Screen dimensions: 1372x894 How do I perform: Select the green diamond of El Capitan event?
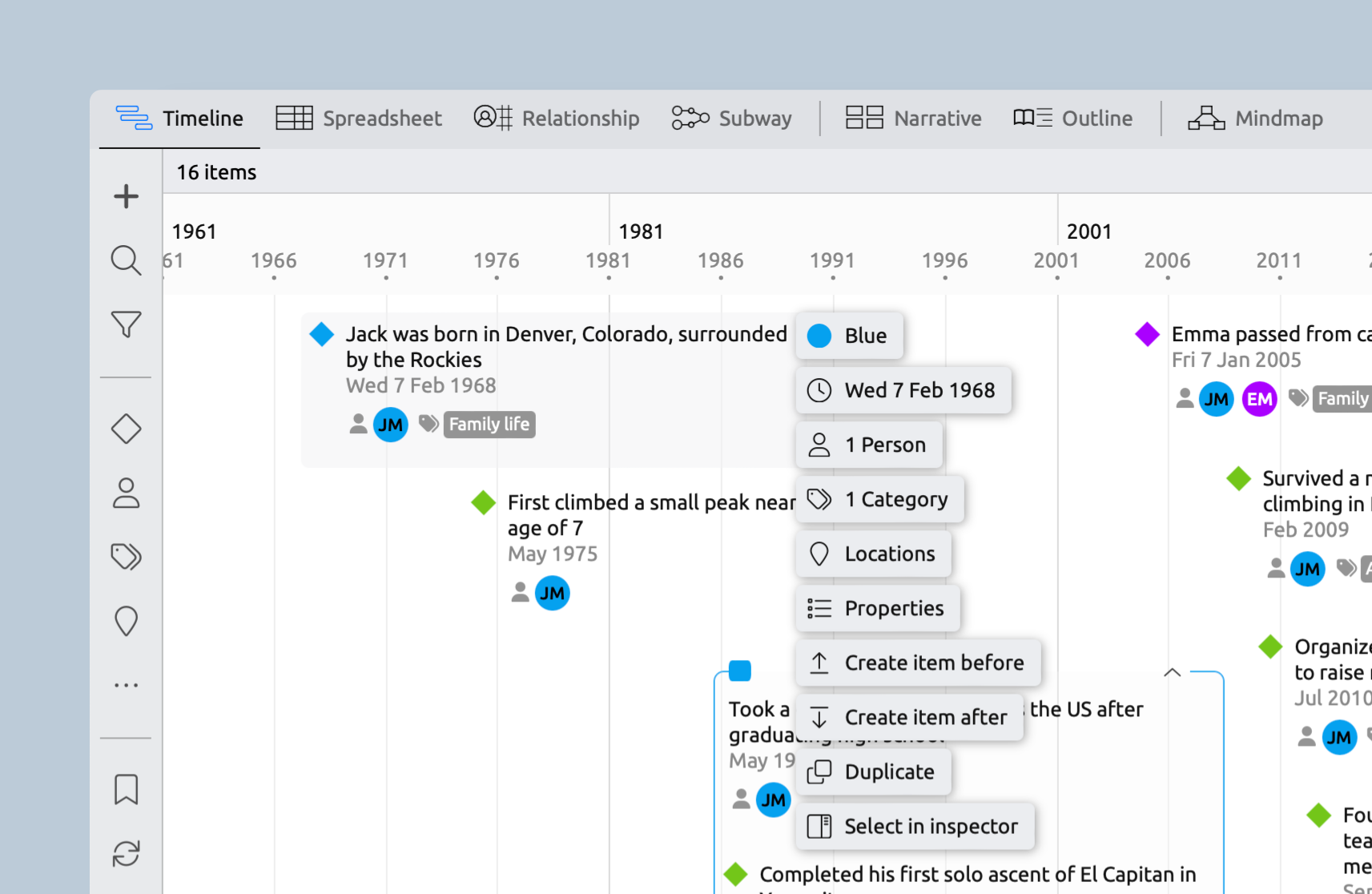point(736,874)
